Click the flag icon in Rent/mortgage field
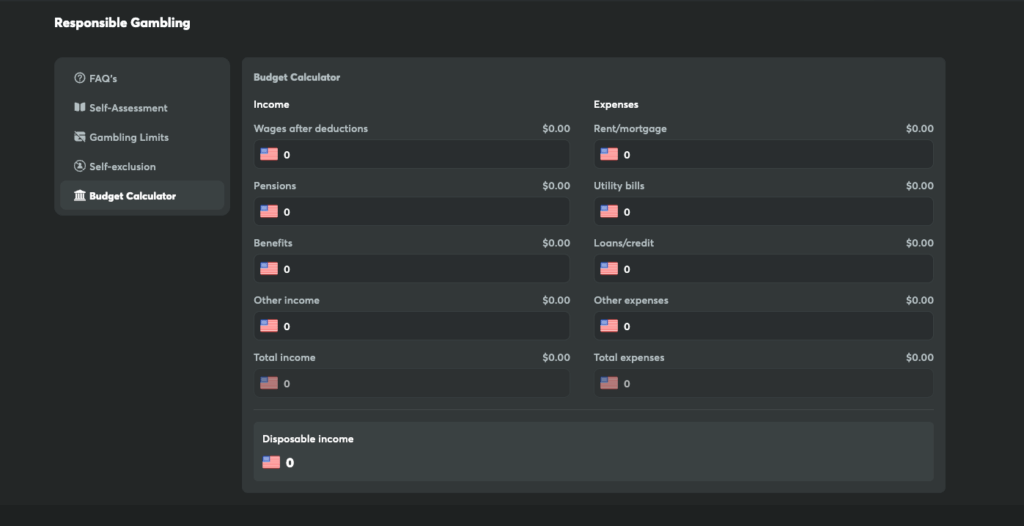The height and width of the screenshot is (526, 1024). (x=608, y=154)
